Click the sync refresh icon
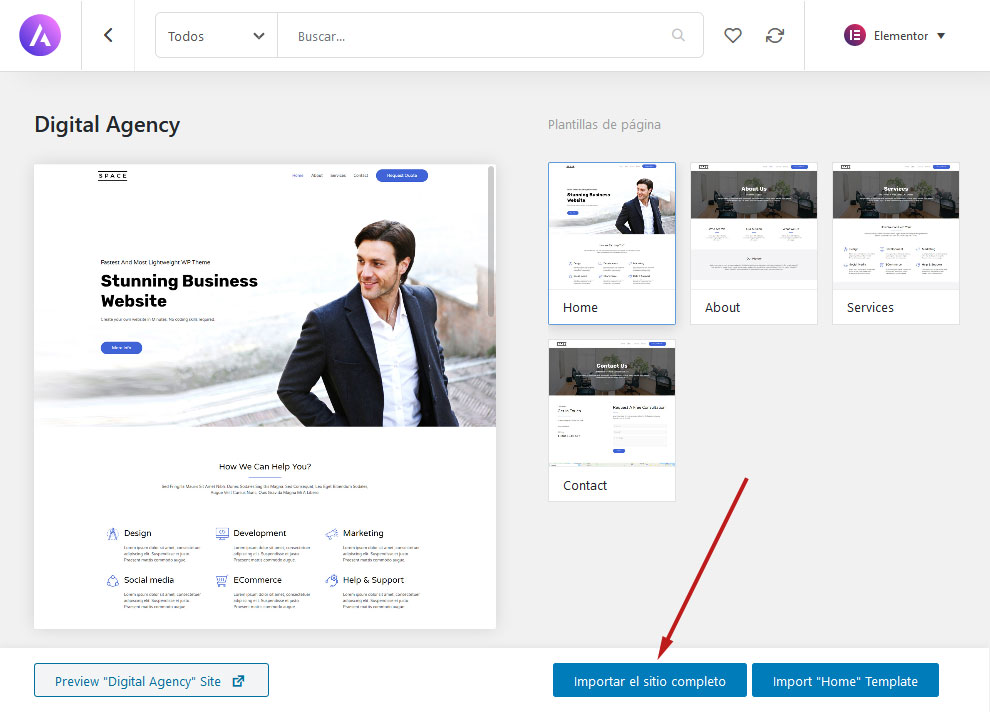The width and height of the screenshot is (990, 712). point(775,35)
